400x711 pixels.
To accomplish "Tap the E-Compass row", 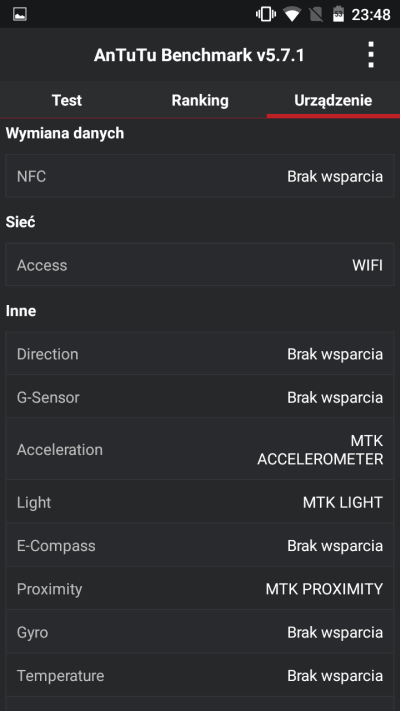I will tap(200, 545).
